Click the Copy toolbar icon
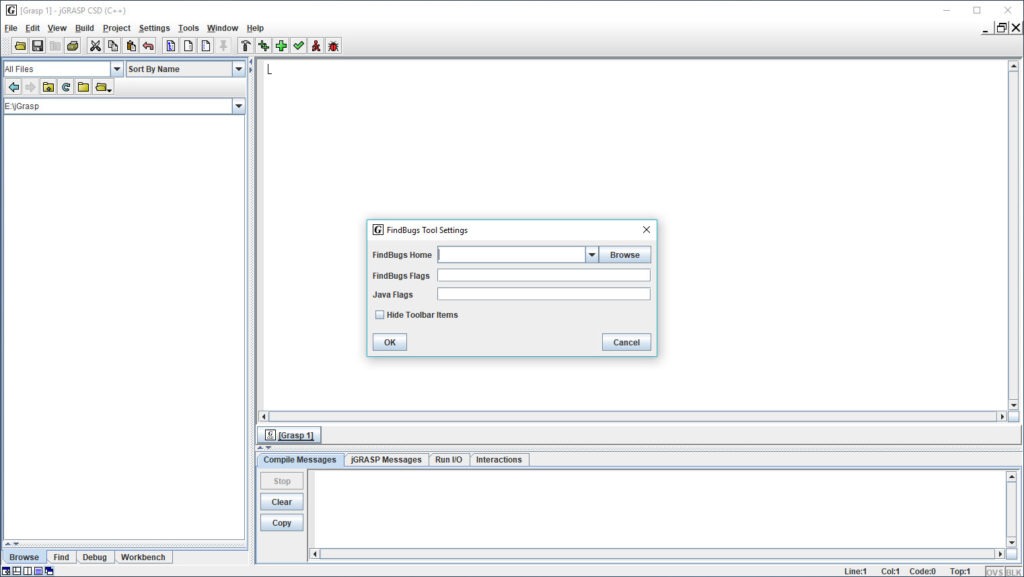The height and width of the screenshot is (577, 1024). (113, 46)
